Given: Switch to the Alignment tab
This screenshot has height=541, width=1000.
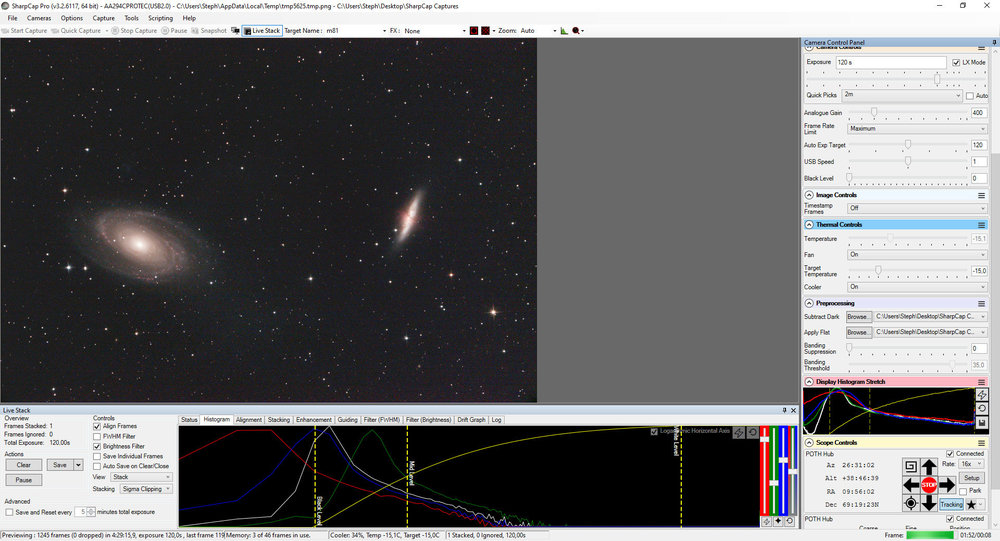Looking at the screenshot, I should click(x=249, y=420).
